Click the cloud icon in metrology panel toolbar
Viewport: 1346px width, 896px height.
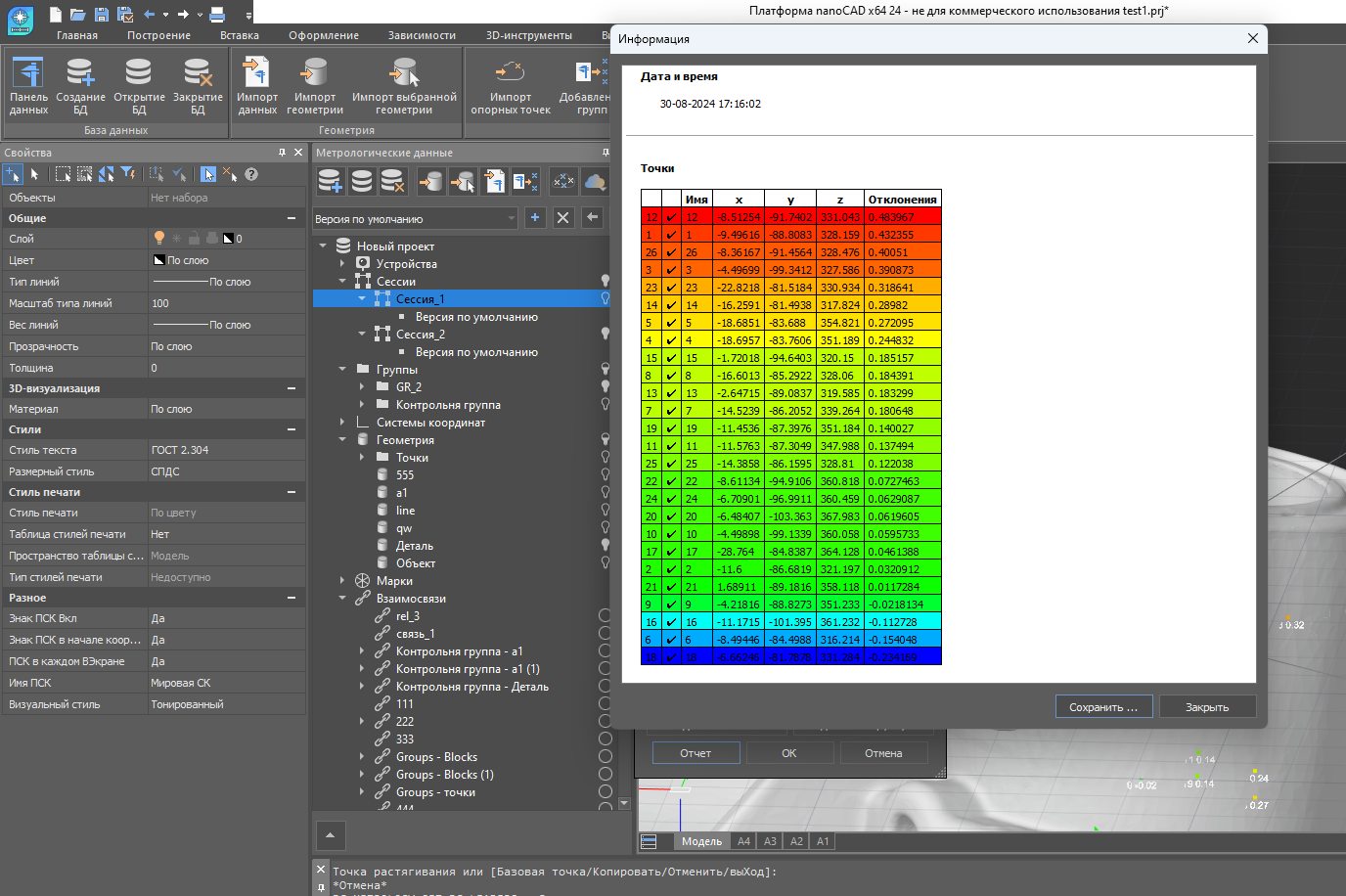pos(595,181)
